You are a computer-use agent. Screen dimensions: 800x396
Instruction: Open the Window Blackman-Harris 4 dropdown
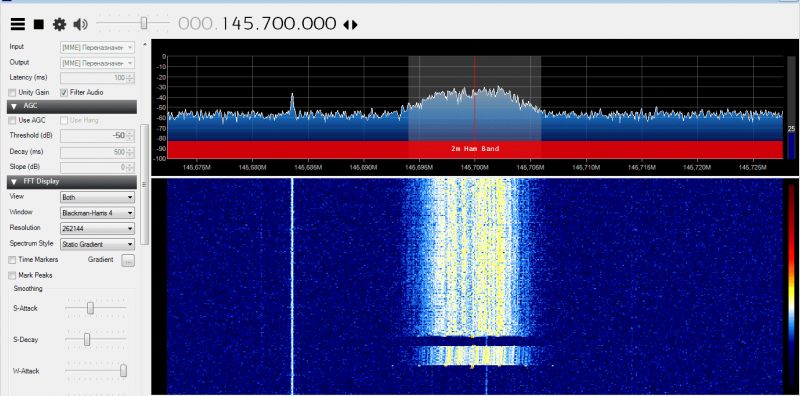[x=97, y=213]
